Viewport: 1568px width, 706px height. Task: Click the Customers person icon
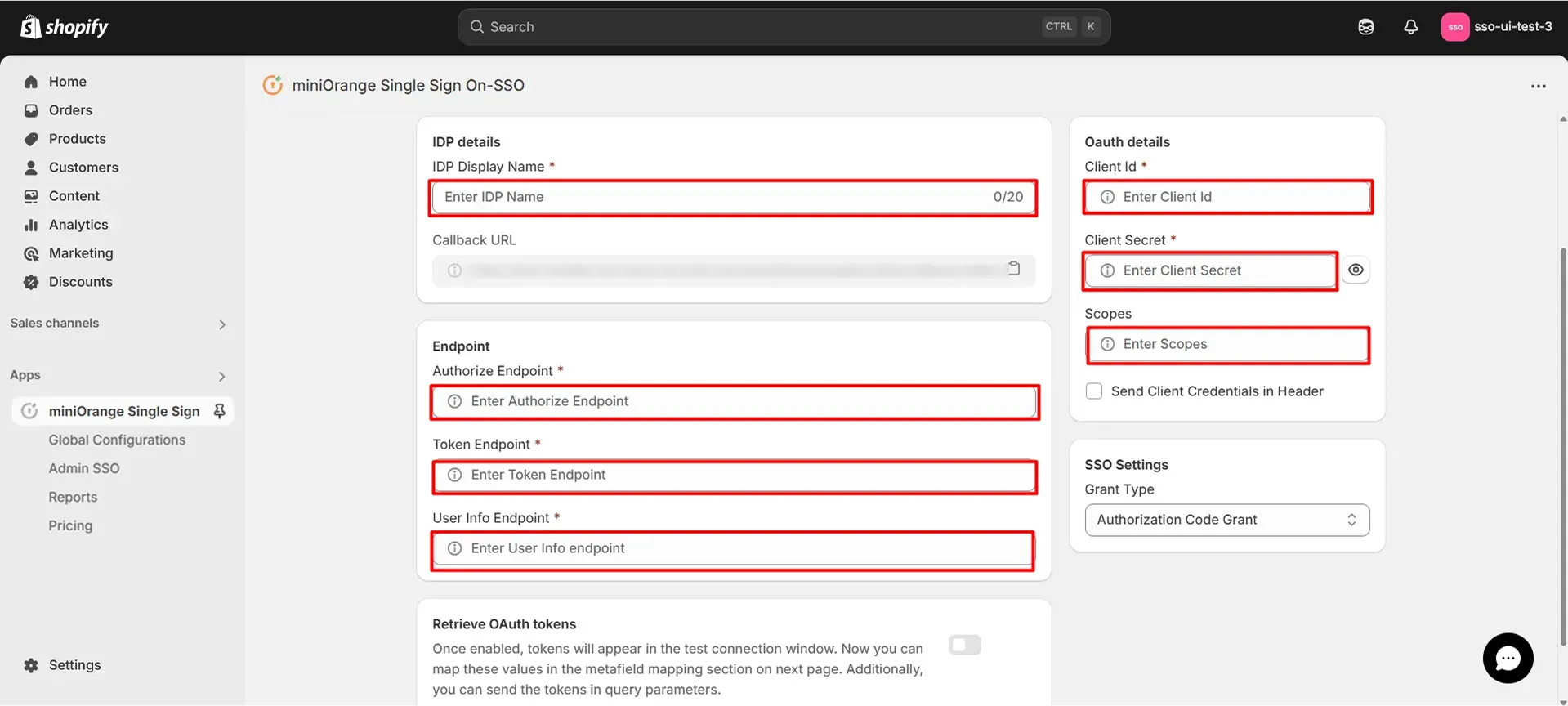tap(31, 168)
